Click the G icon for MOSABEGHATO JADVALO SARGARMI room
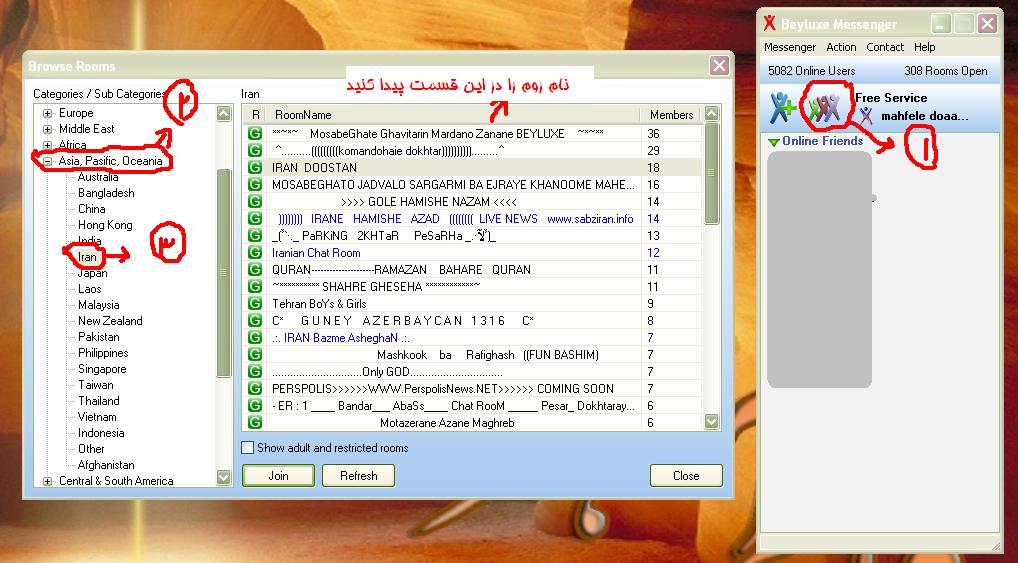 coord(254,184)
